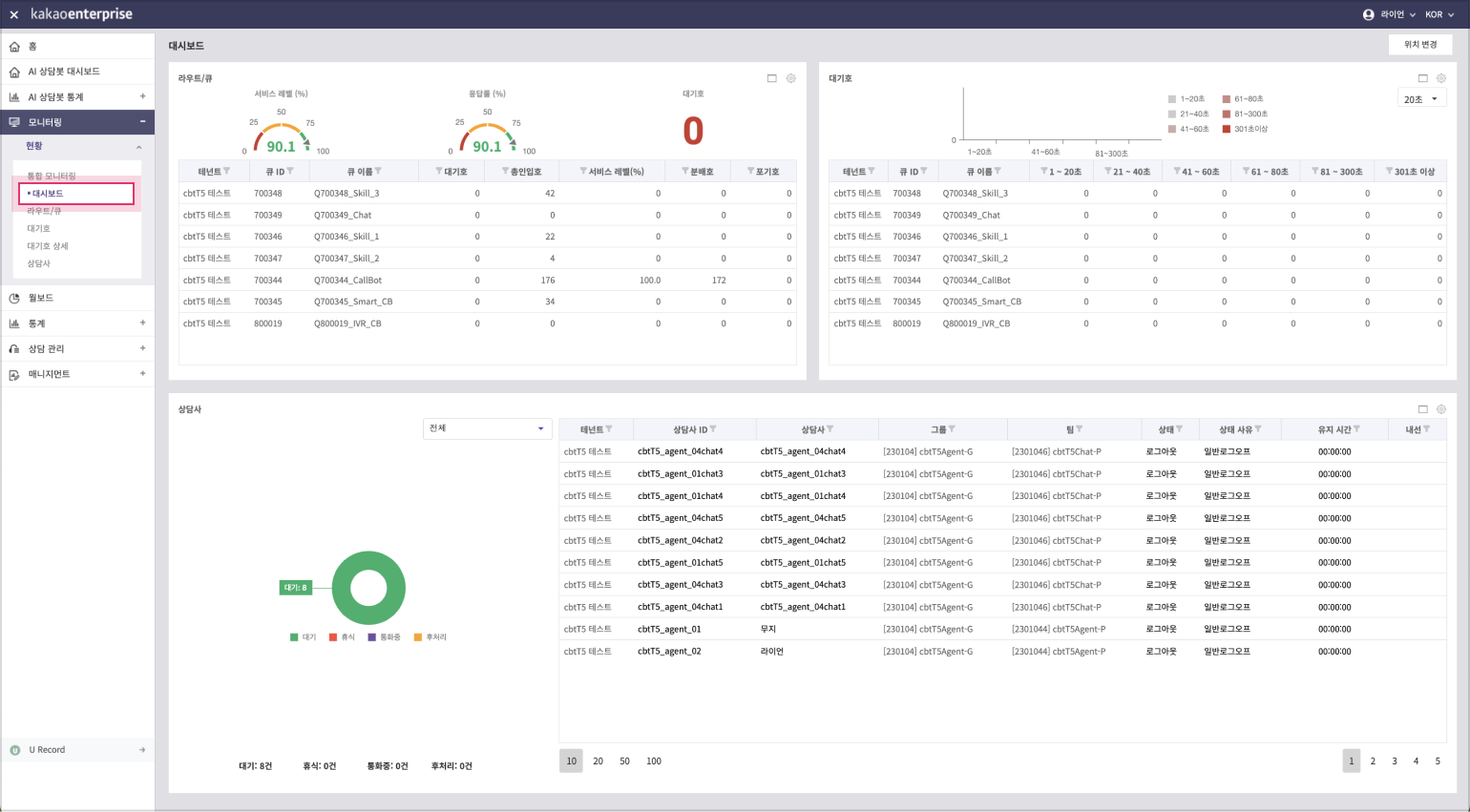Maximize the 대기호 panel with expand icon

[1422, 78]
